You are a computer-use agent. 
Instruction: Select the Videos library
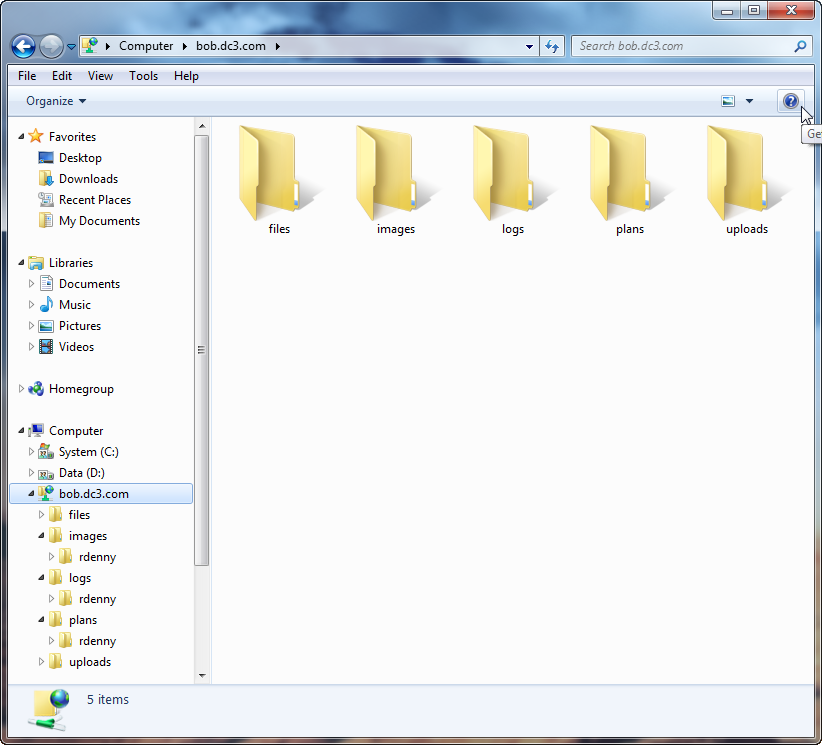point(76,347)
